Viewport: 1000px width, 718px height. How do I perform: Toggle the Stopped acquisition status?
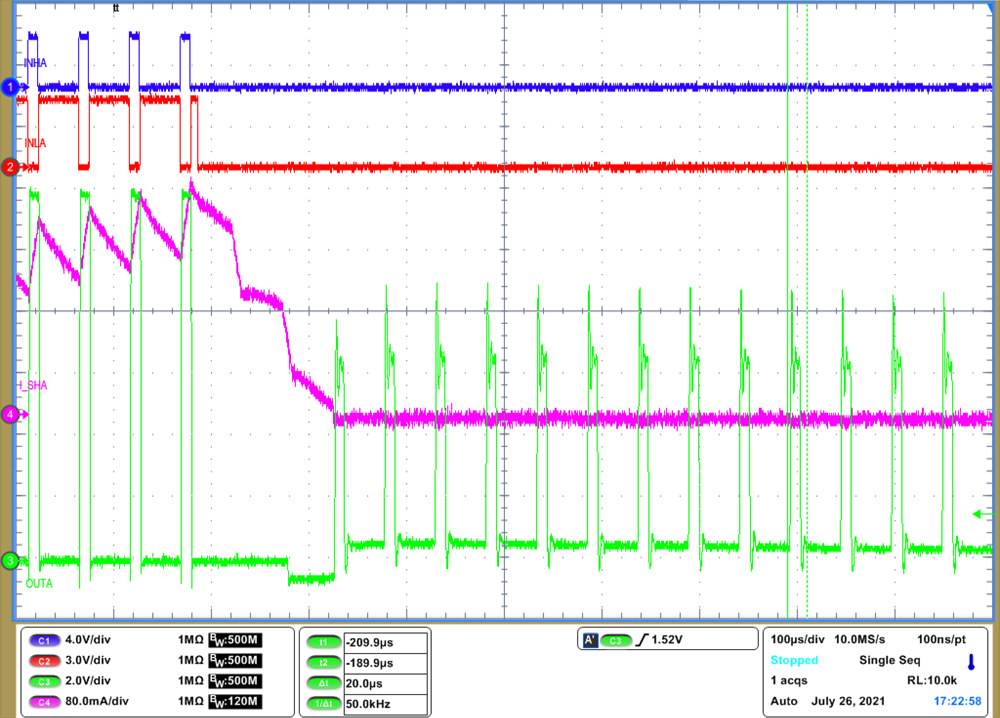coord(793,661)
